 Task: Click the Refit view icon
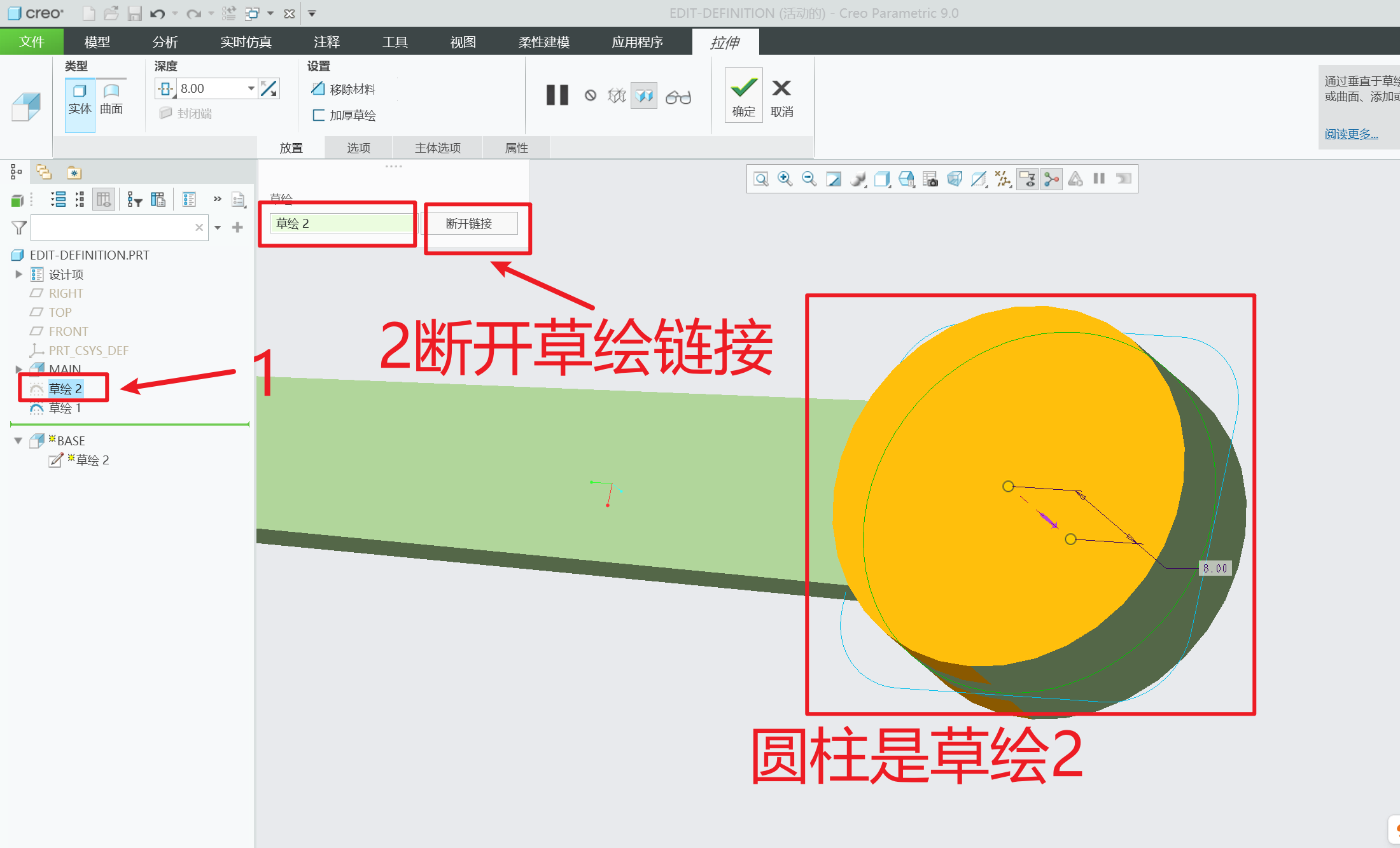(761, 179)
